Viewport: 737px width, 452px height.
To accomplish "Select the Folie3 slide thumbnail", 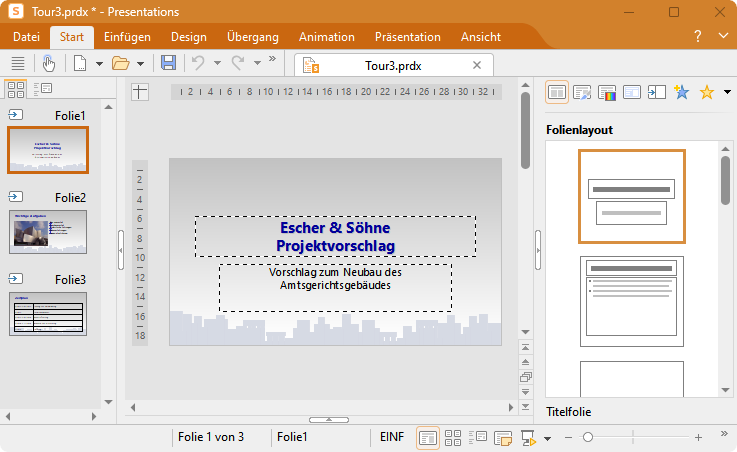I will (x=48, y=314).
